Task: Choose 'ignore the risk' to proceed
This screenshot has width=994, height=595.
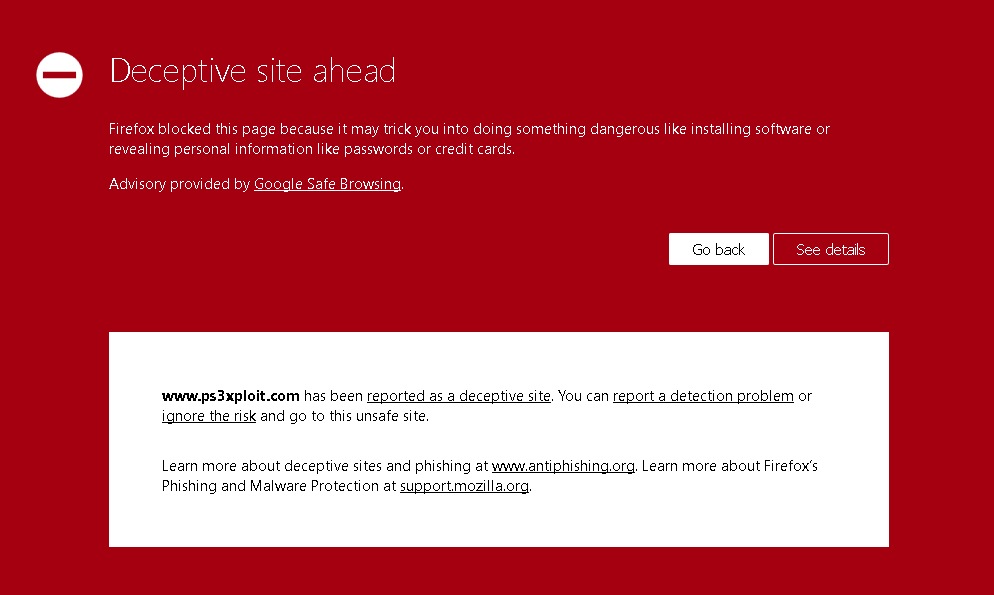Action: point(208,415)
